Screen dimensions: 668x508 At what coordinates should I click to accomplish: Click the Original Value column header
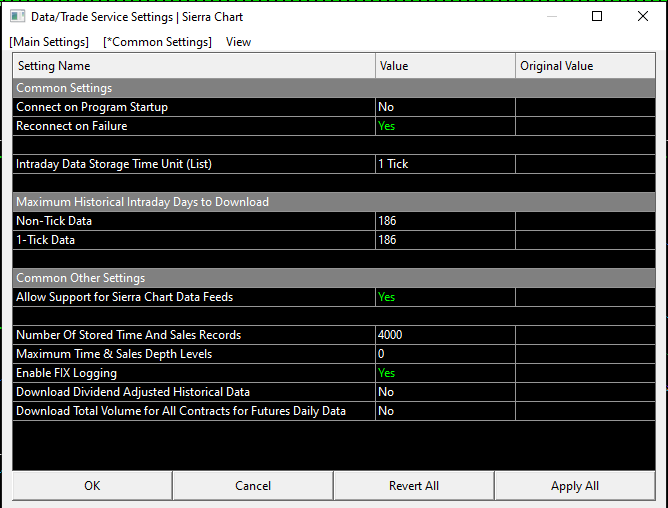point(585,66)
